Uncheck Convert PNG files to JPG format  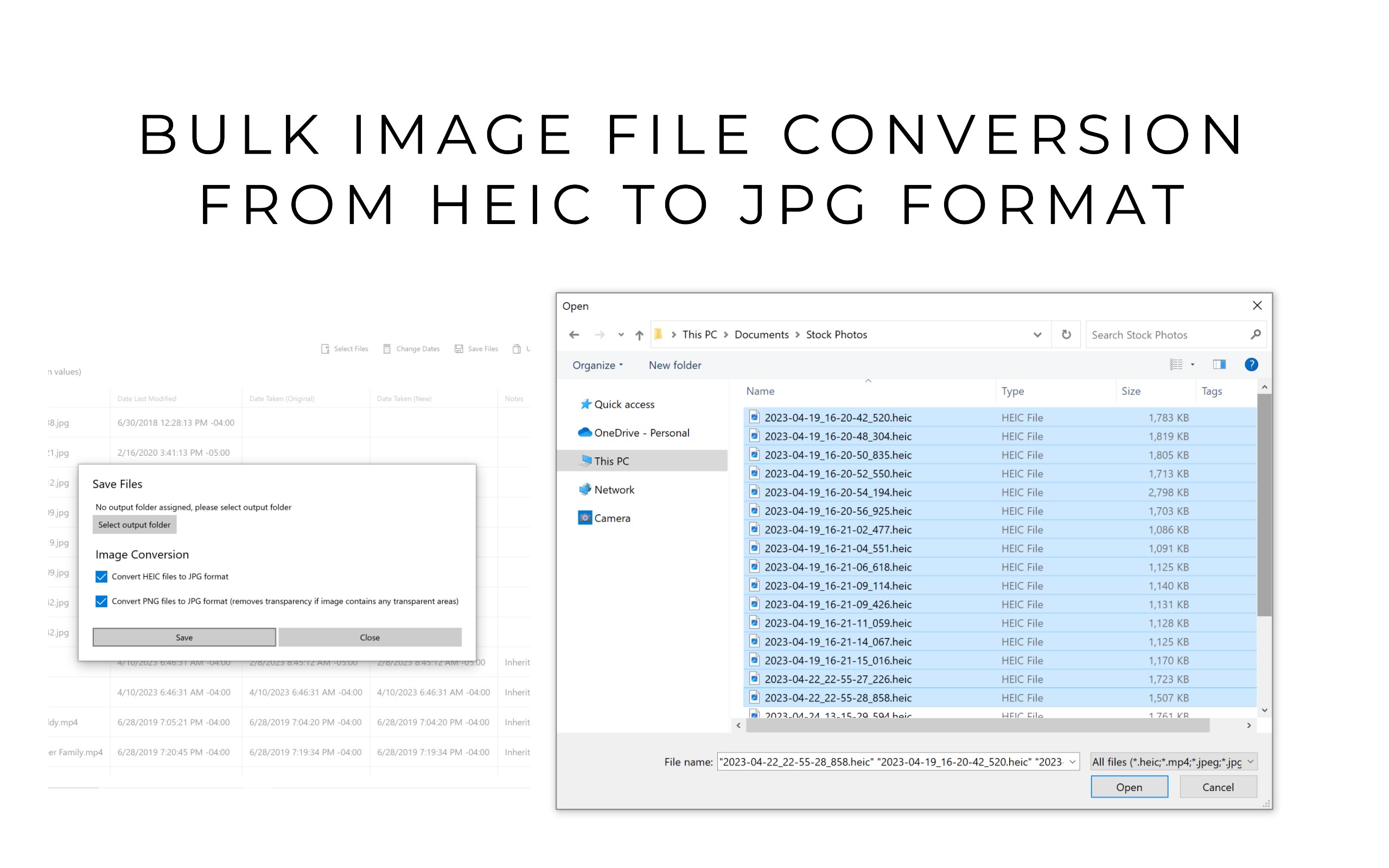pos(101,601)
